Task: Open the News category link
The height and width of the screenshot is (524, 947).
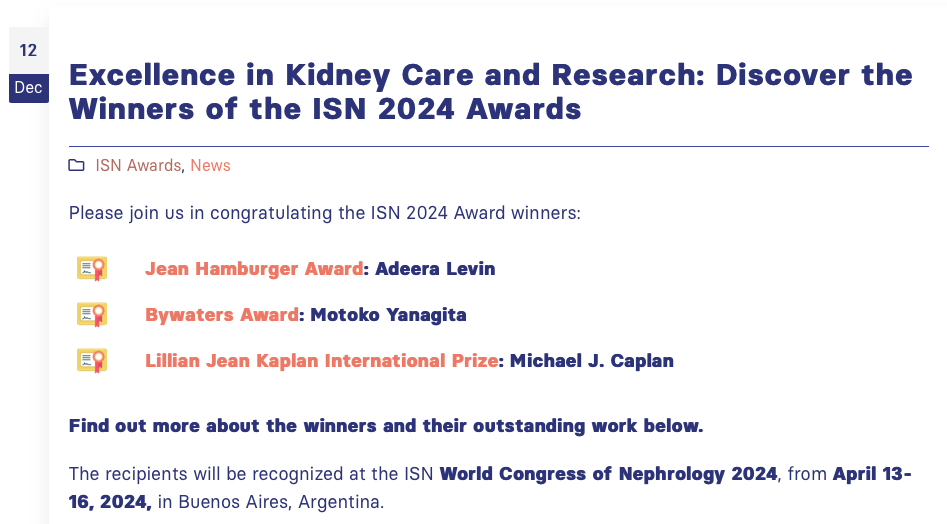Action: point(210,165)
